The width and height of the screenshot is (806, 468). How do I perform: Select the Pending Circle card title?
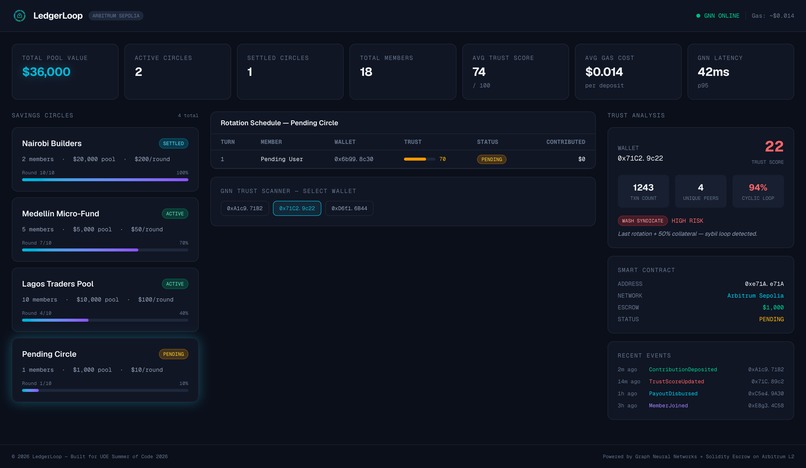49,354
